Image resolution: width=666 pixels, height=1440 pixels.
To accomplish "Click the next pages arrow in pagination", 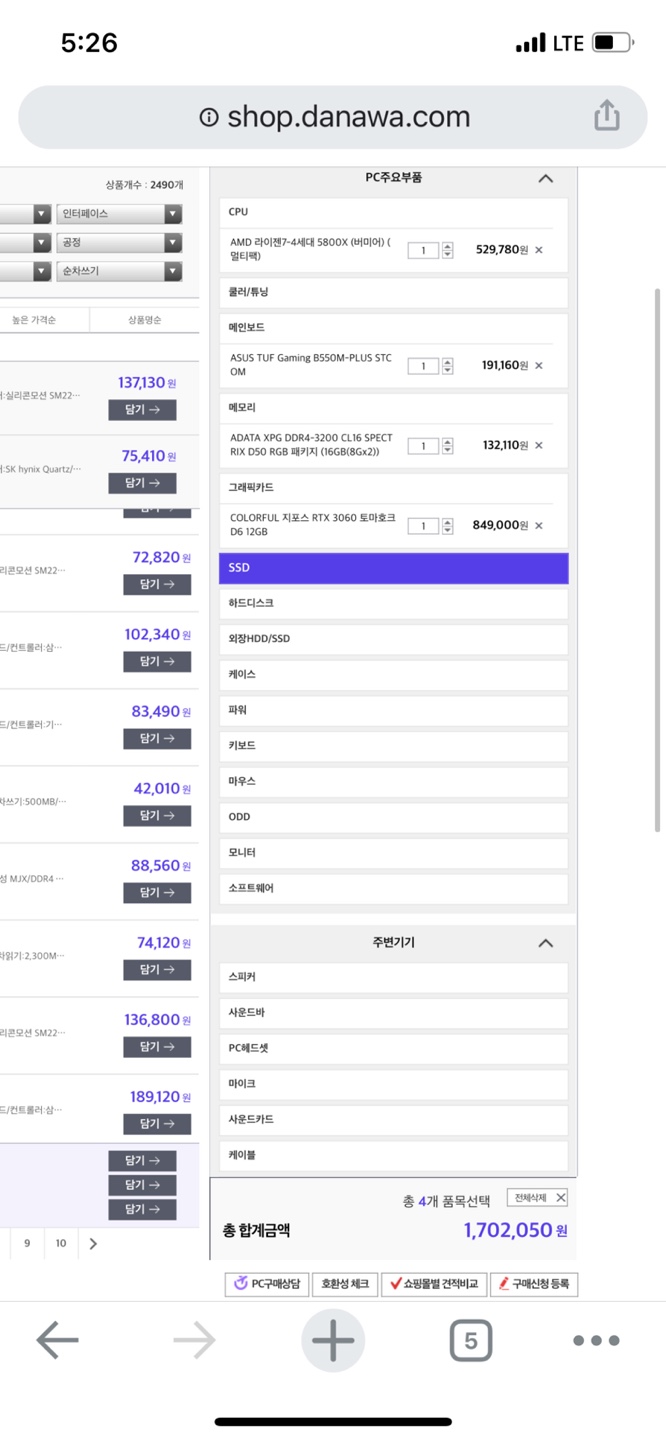I will coord(93,1243).
